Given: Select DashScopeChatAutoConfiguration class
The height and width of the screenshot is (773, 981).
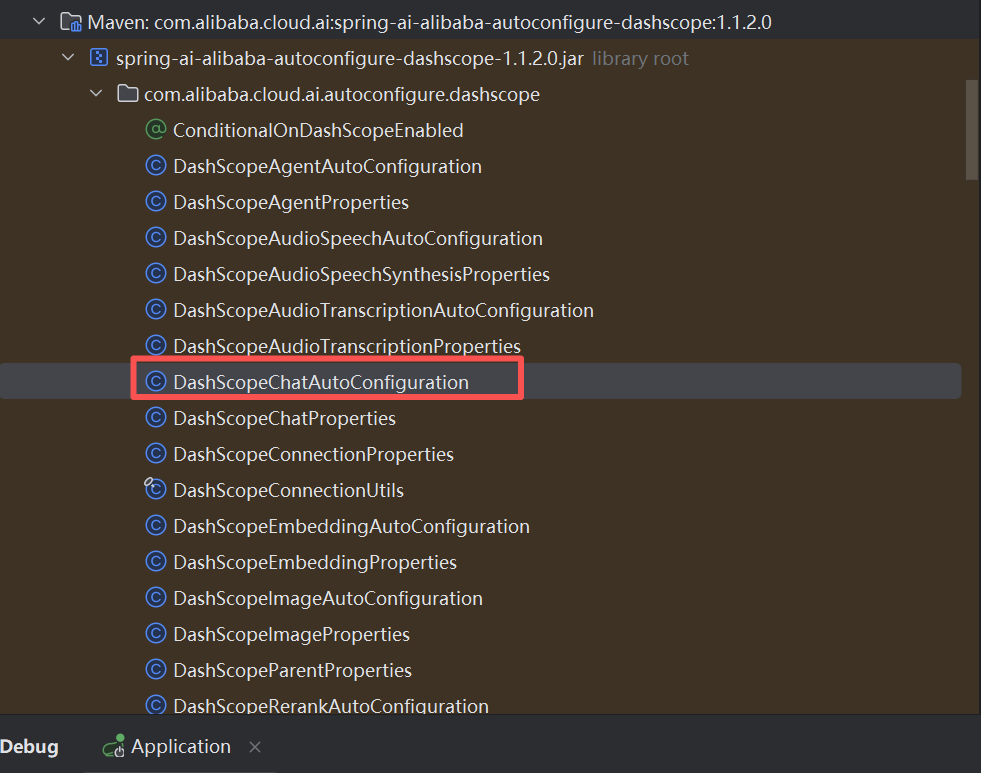Looking at the screenshot, I should pyautogui.click(x=321, y=382).
